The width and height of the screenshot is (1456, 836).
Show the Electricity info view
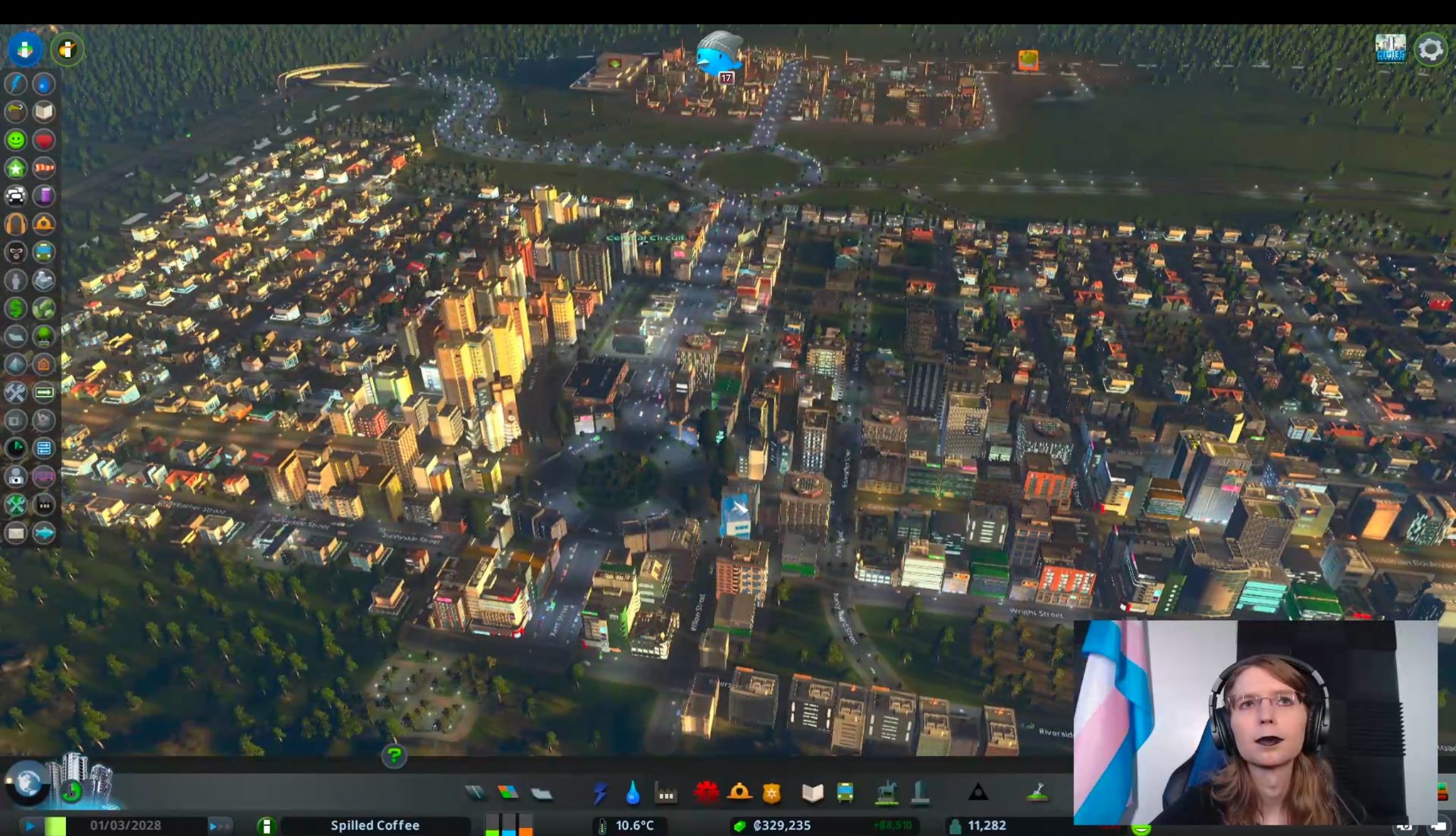16,84
